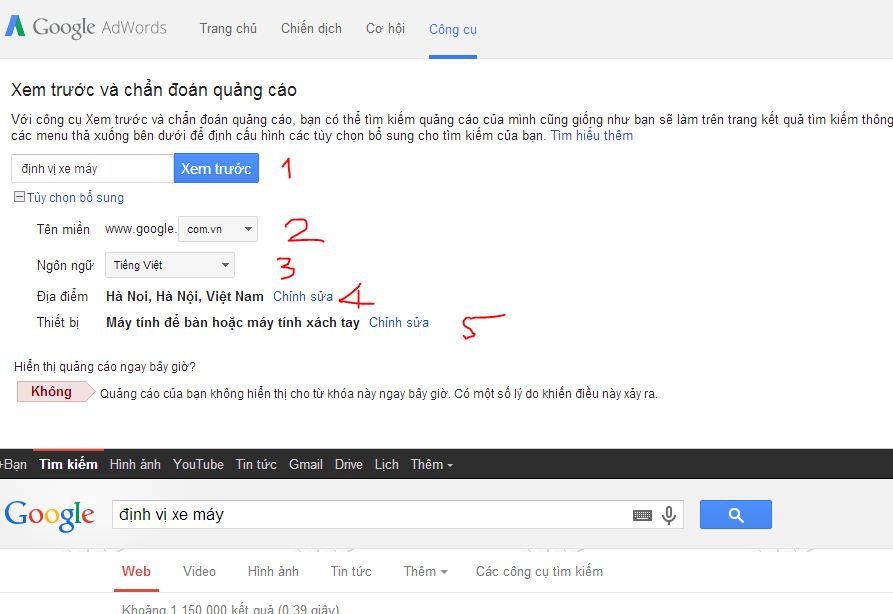Click the Xem trước button

(216, 168)
